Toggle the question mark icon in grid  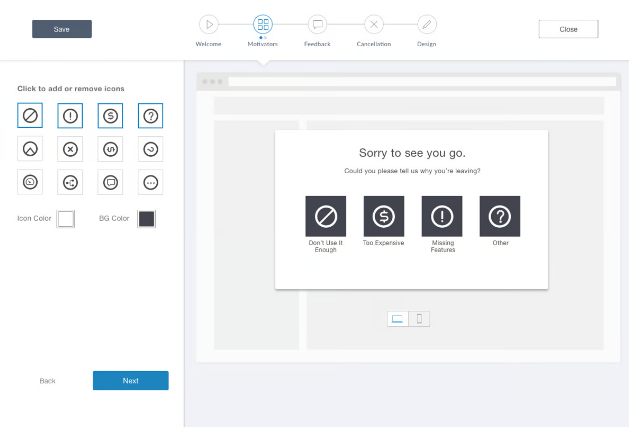tap(150, 116)
